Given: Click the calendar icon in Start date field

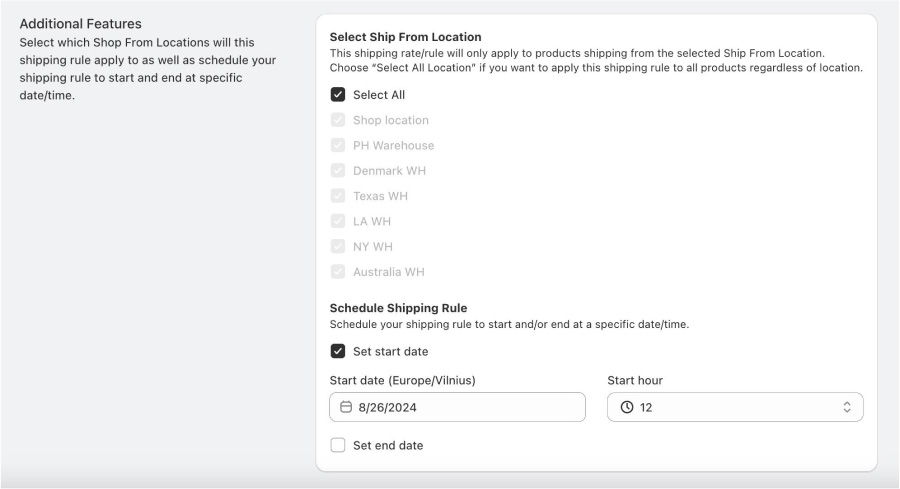Looking at the screenshot, I should (x=346, y=407).
